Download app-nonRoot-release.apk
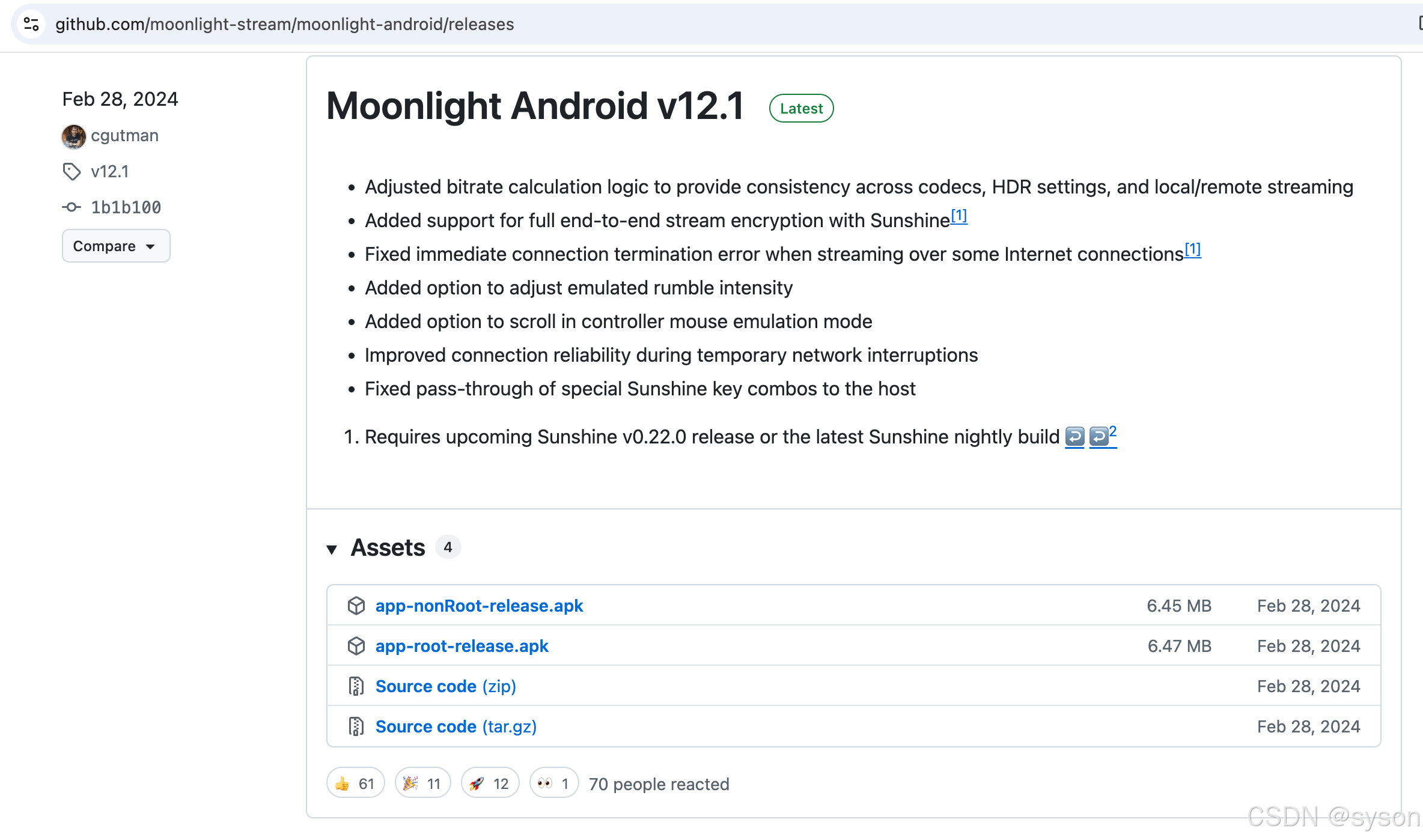Viewport: 1423px width, 840px height. click(x=479, y=606)
